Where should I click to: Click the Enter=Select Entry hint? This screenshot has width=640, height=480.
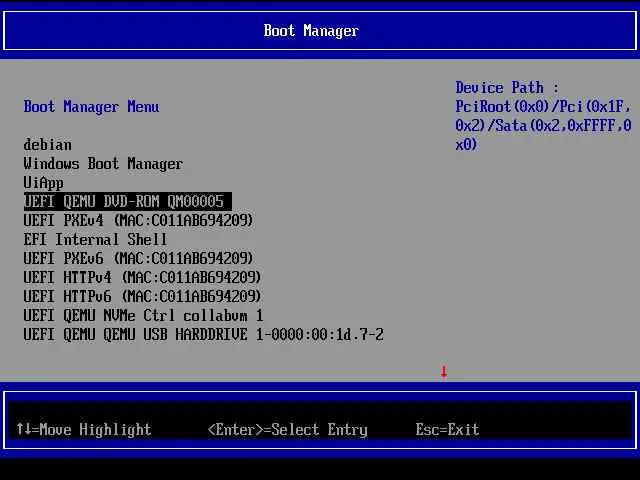(287, 429)
